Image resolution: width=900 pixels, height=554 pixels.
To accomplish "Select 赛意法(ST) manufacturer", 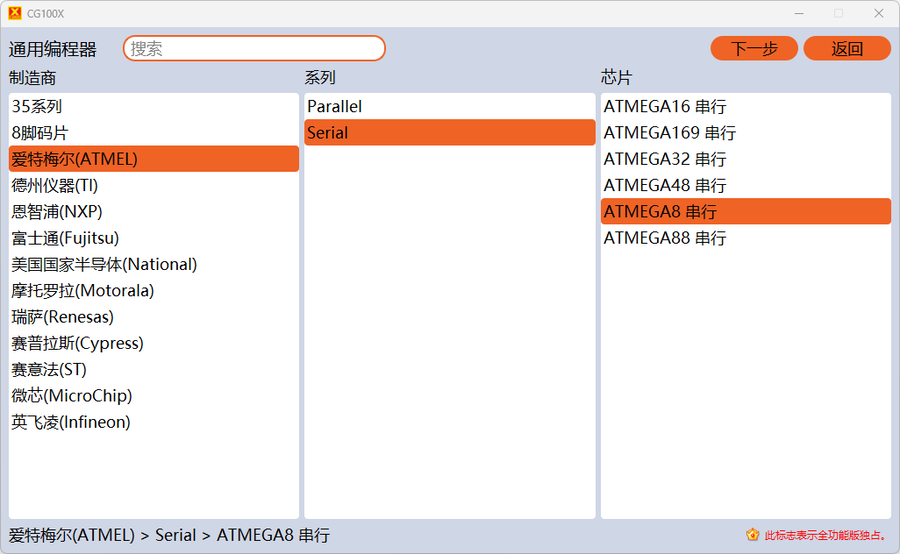I will (x=49, y=370).
